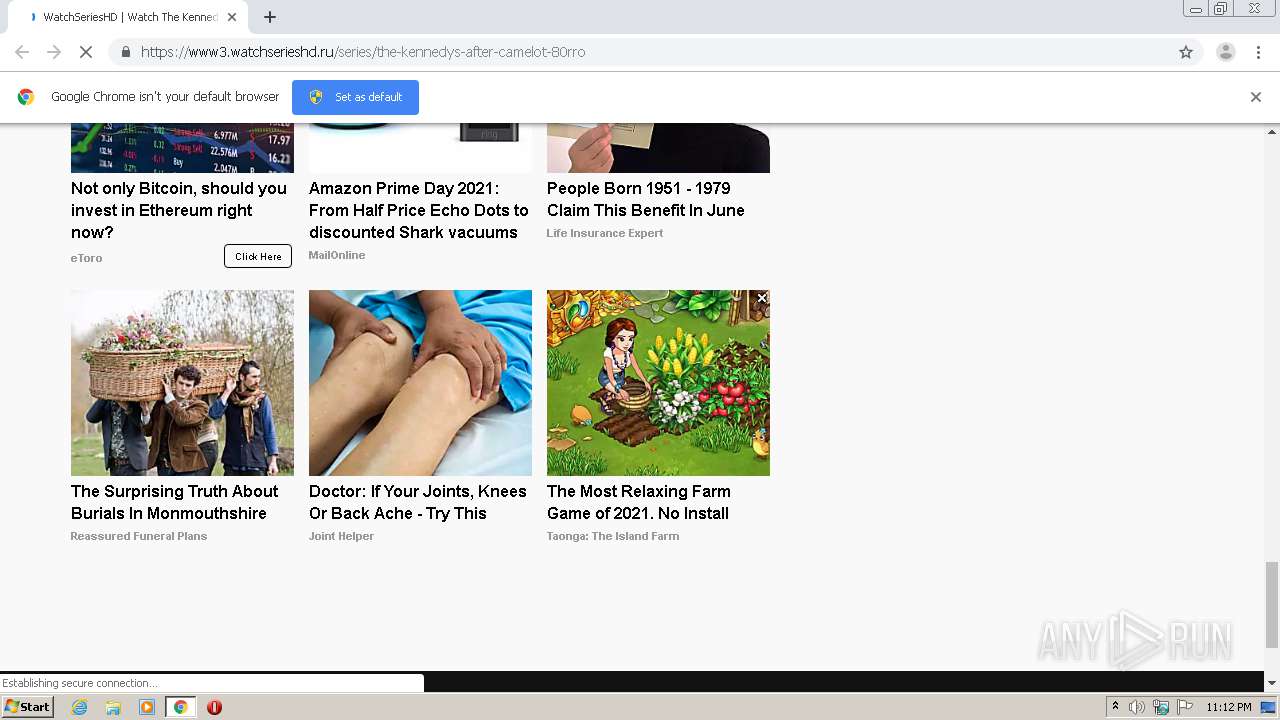Open File Explorer from taskbar

click(113, 707)
